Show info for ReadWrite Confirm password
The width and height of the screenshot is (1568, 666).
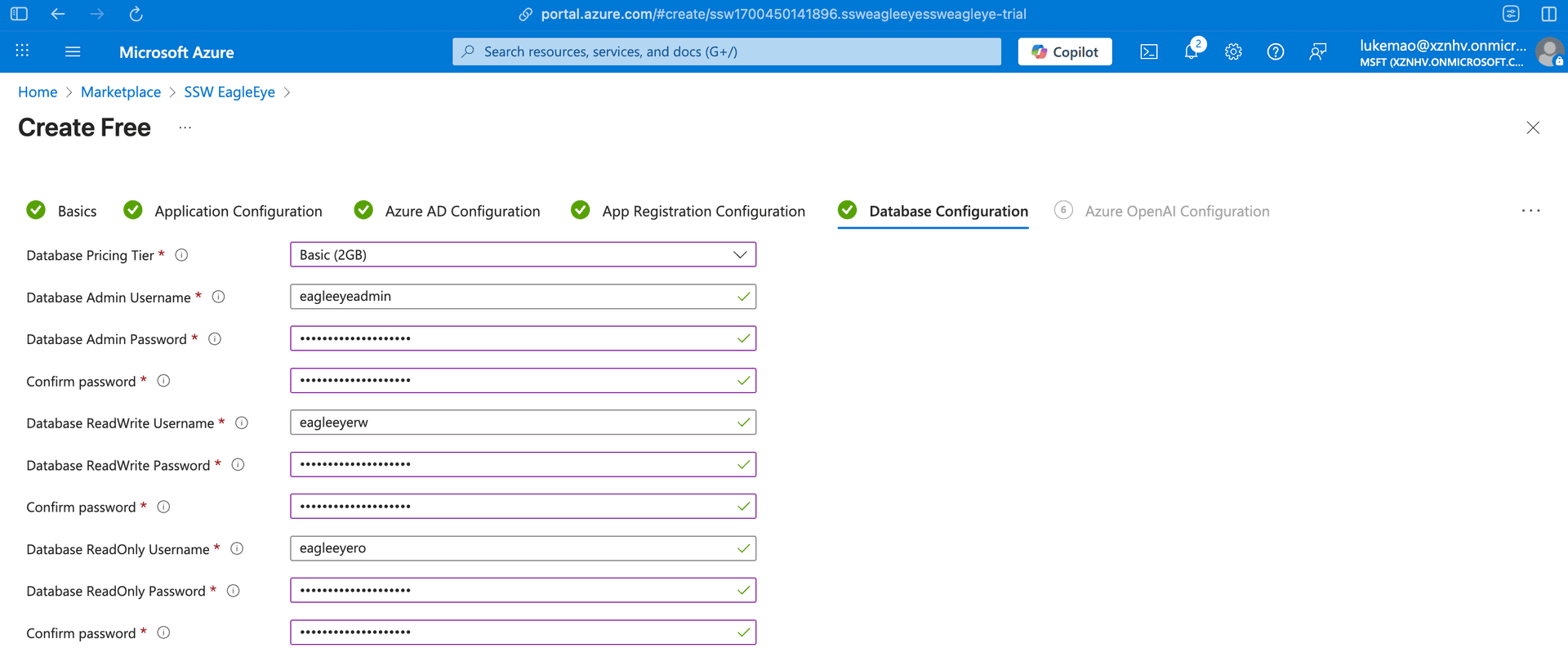pos(163,507)
